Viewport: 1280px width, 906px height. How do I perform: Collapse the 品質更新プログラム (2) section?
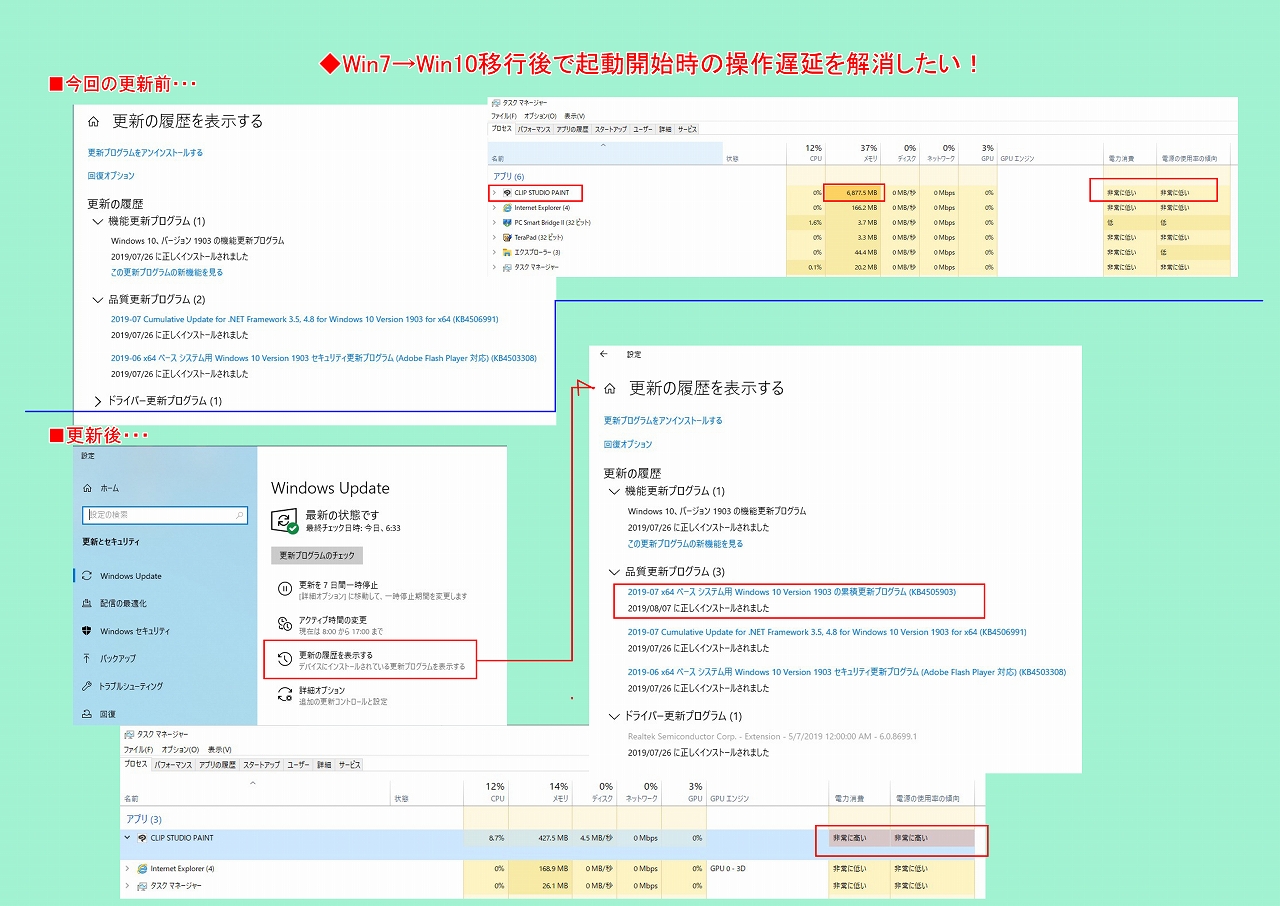point(98,299)
